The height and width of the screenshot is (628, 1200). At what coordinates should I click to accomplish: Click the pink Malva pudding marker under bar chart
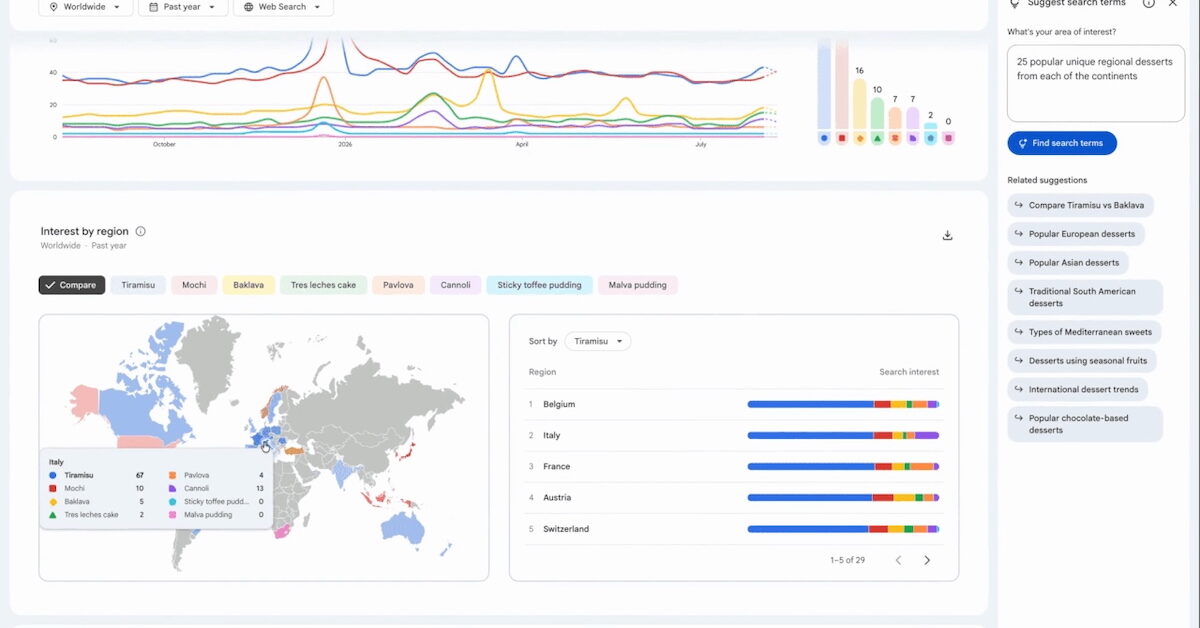pos(948,138)
